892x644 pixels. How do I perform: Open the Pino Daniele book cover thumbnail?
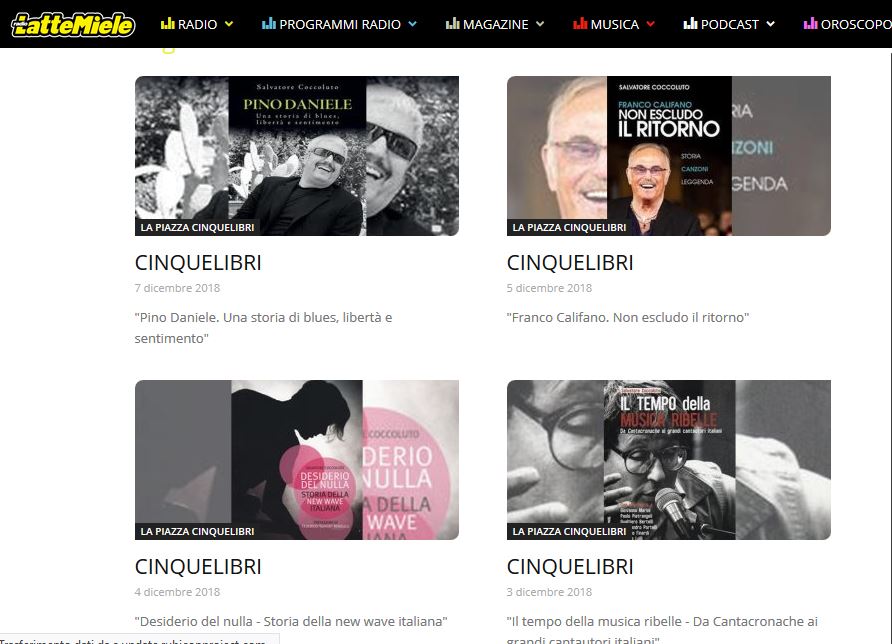click(x=297, y=156)
